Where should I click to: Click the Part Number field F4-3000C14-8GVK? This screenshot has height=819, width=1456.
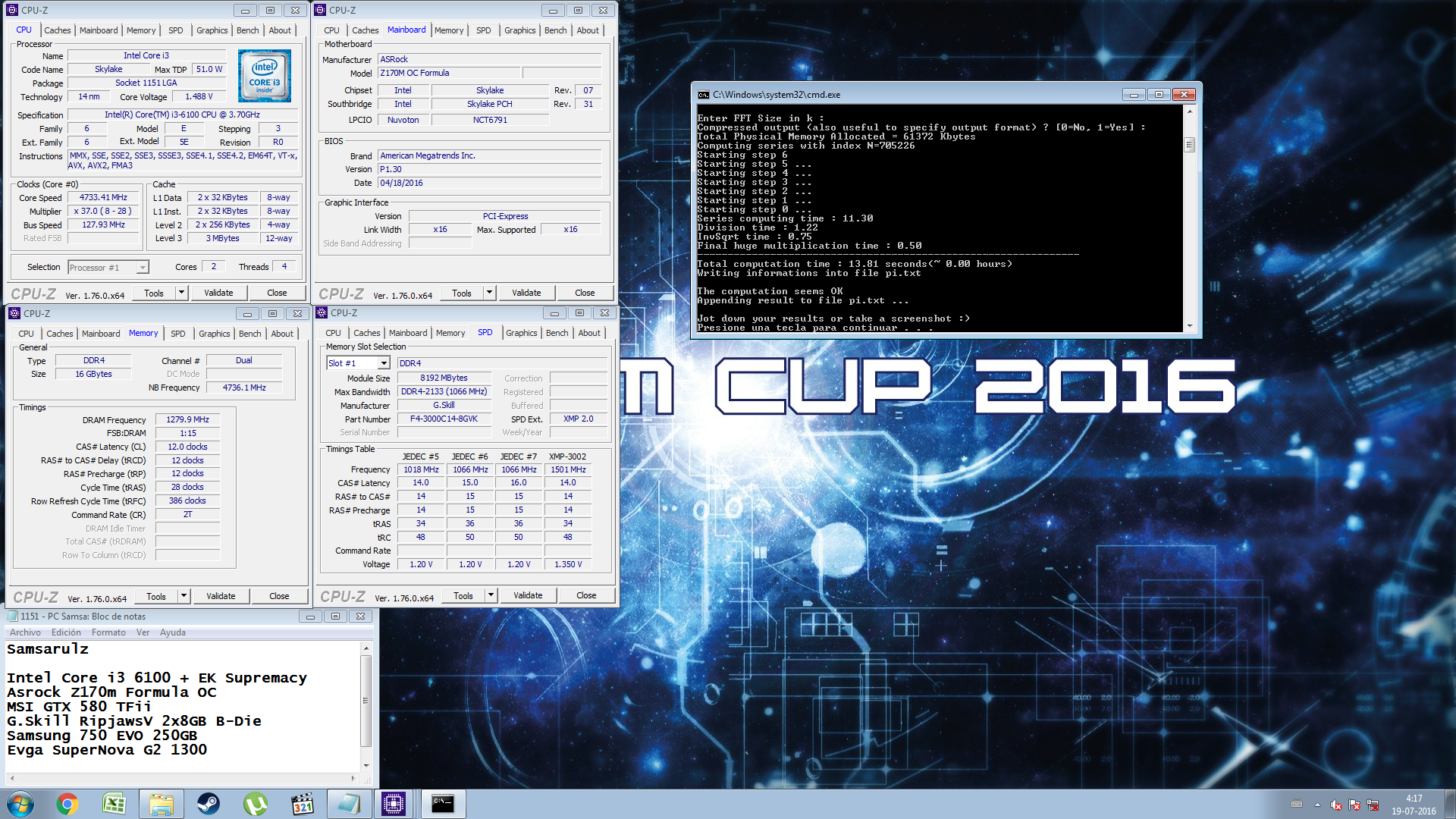pos(444,419)
